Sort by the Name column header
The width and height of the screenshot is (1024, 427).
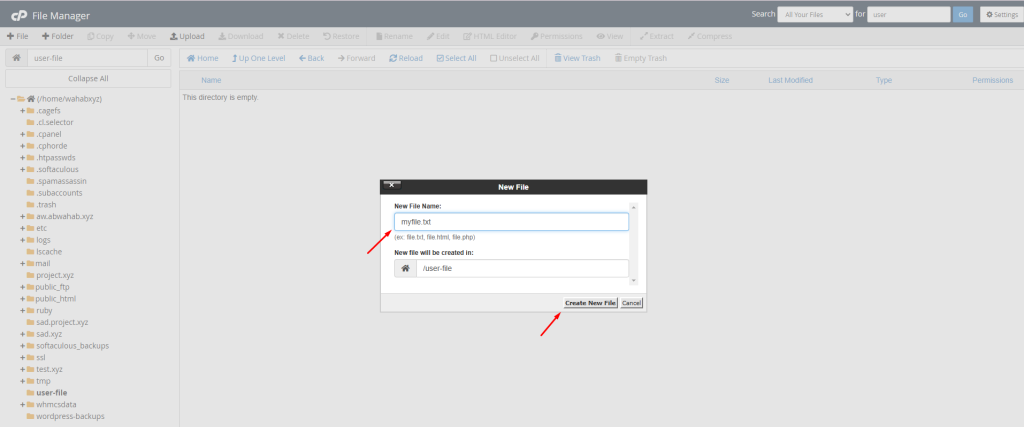pyautogui.click(x=211, y=79)
